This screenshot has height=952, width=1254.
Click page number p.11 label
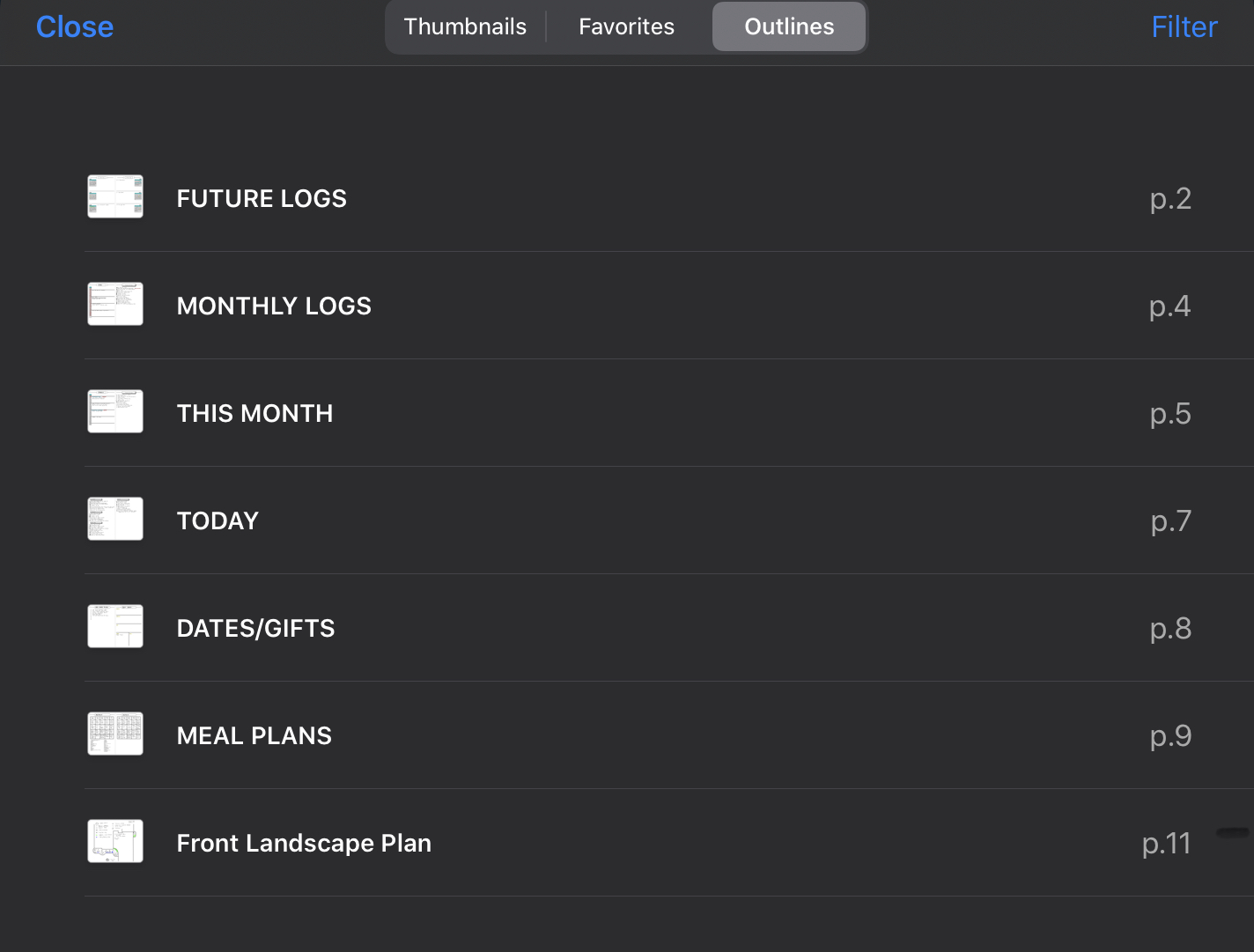1166,844
